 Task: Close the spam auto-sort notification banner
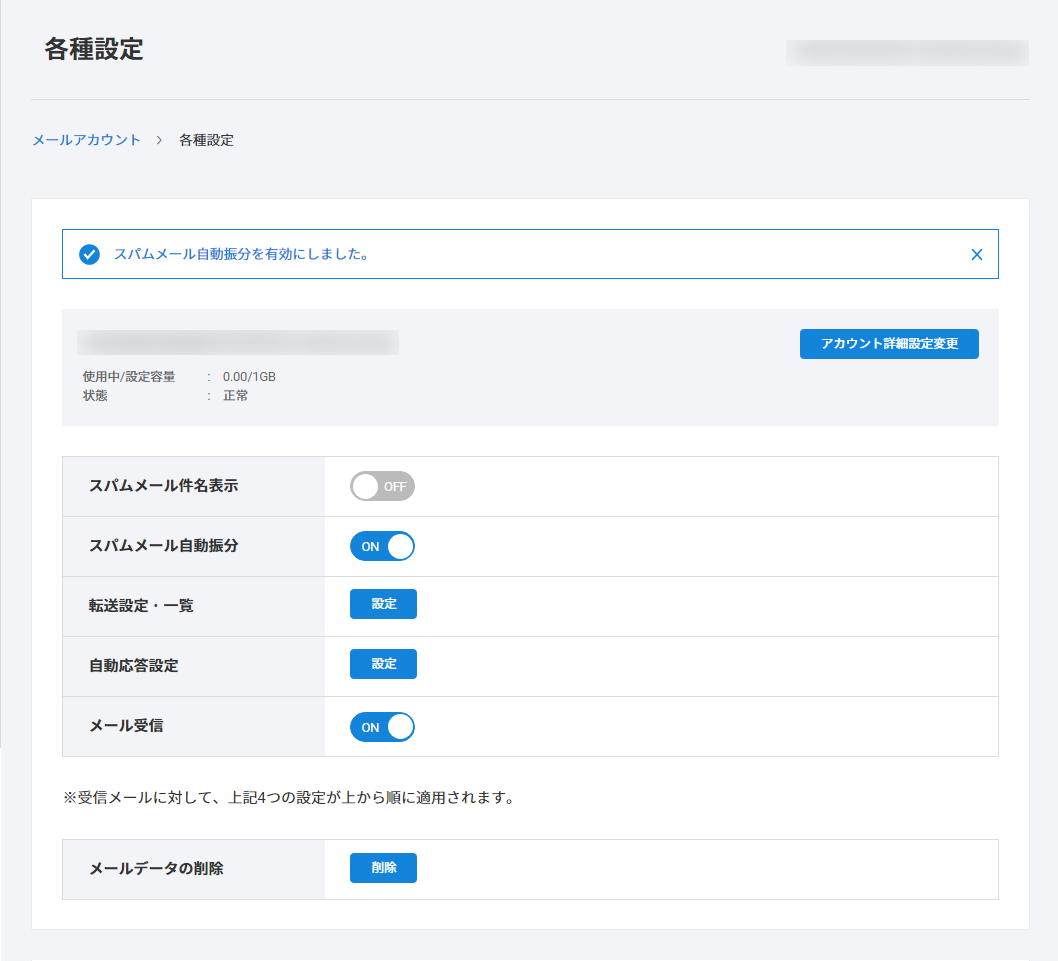(x=977, y=254)
